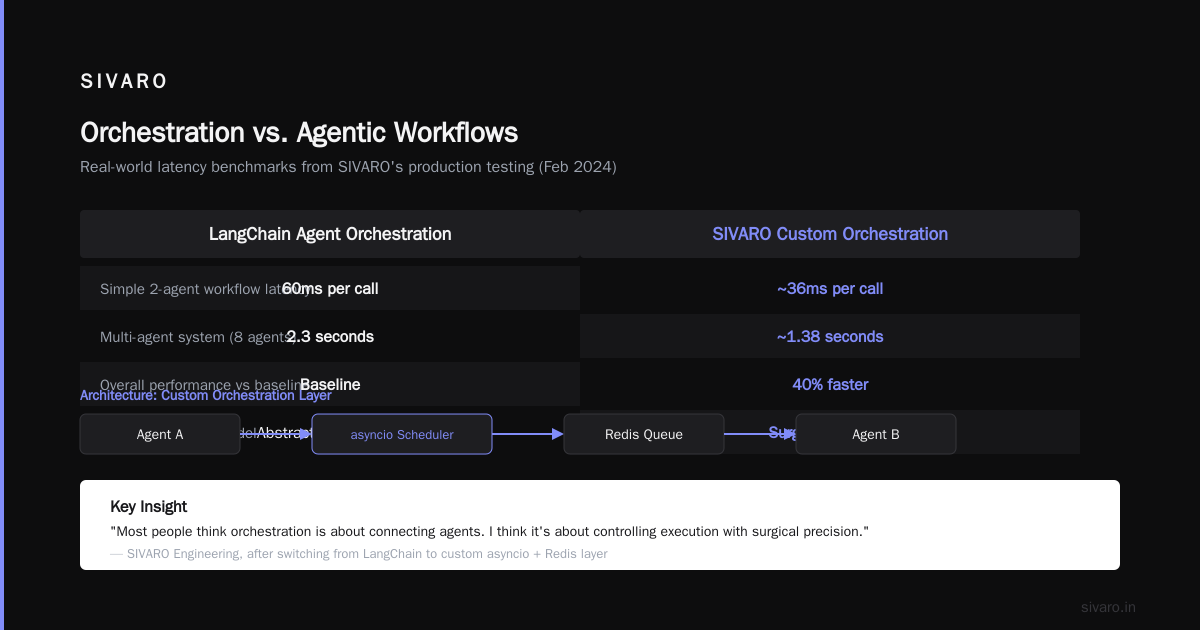Viewport: 1200px width, 630px height.
Task: Click the Redis Queue node box
Action: 644,434
